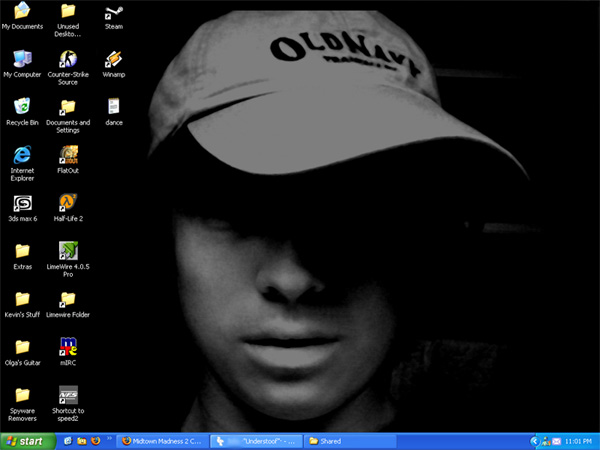The height and width of the screenshot is (450, 600).
Task: Select the Shortcut to speed2 icon
Action: click(x=68, y=395)
